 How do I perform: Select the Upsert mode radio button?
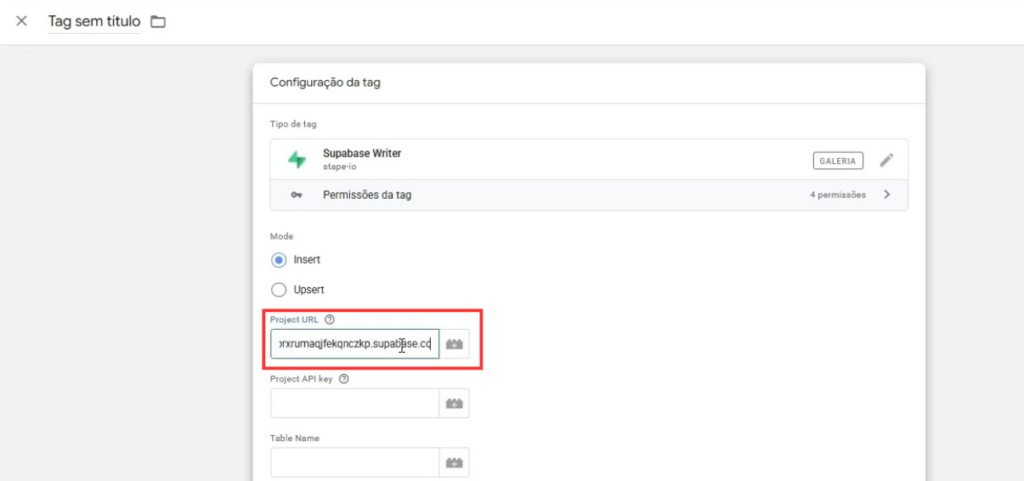pyautogui.click(x=279, y=290)
